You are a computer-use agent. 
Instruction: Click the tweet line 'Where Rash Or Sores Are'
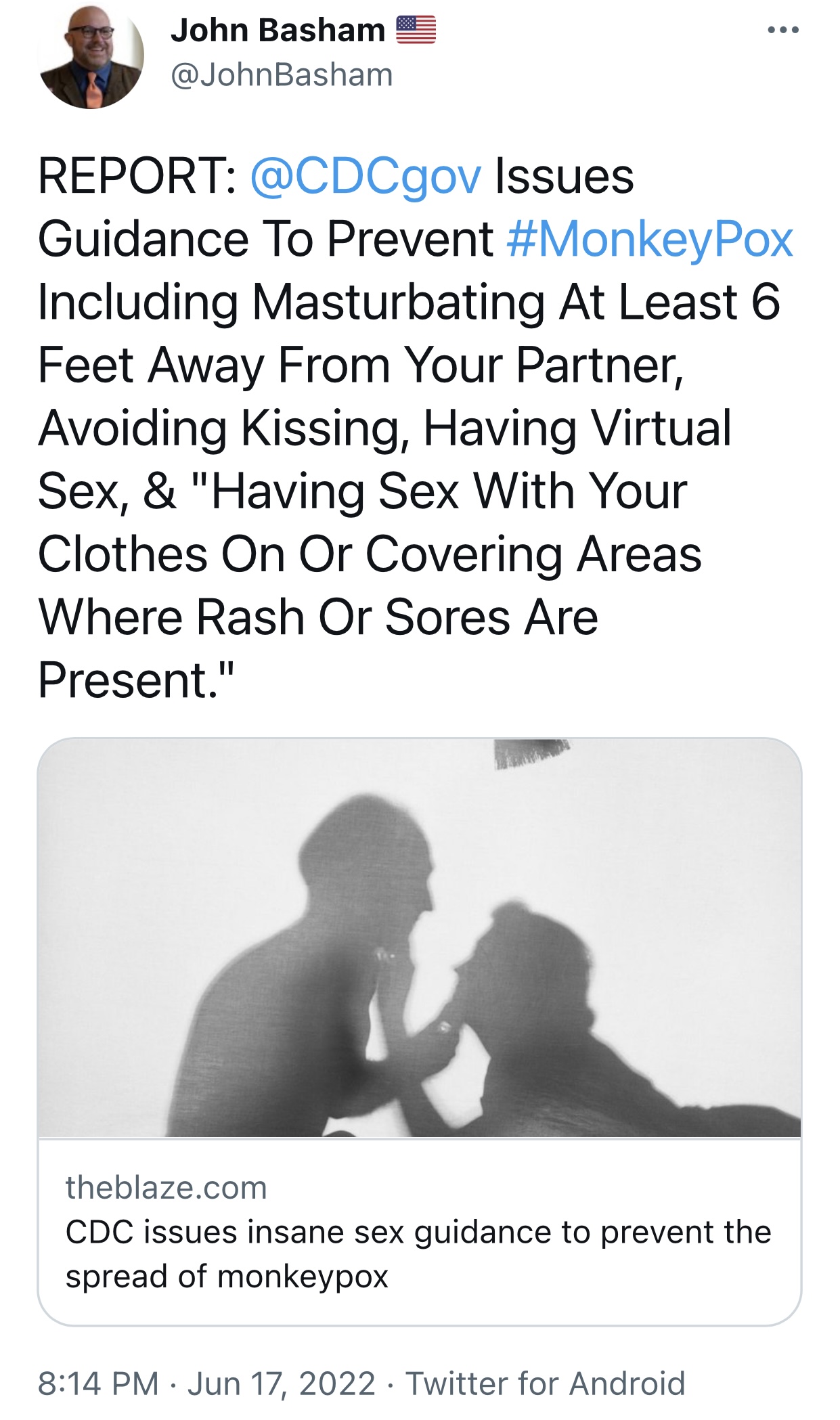pos(318,617)
